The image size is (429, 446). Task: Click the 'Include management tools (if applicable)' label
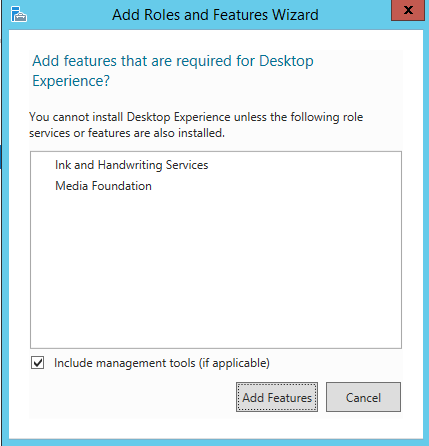click(x=162, y=363)
